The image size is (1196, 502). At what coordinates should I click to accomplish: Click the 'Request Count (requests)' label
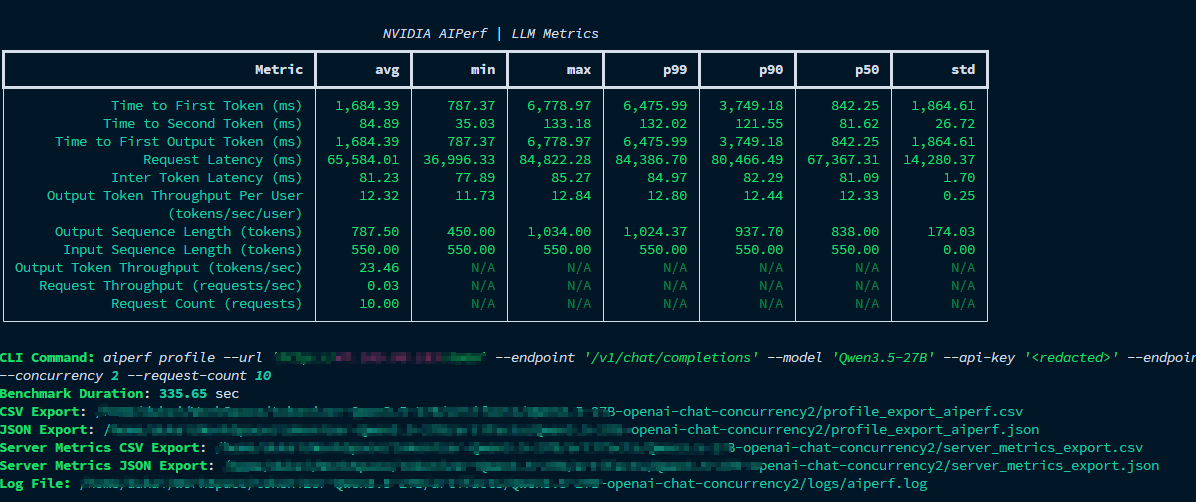[x=207, y=304]
